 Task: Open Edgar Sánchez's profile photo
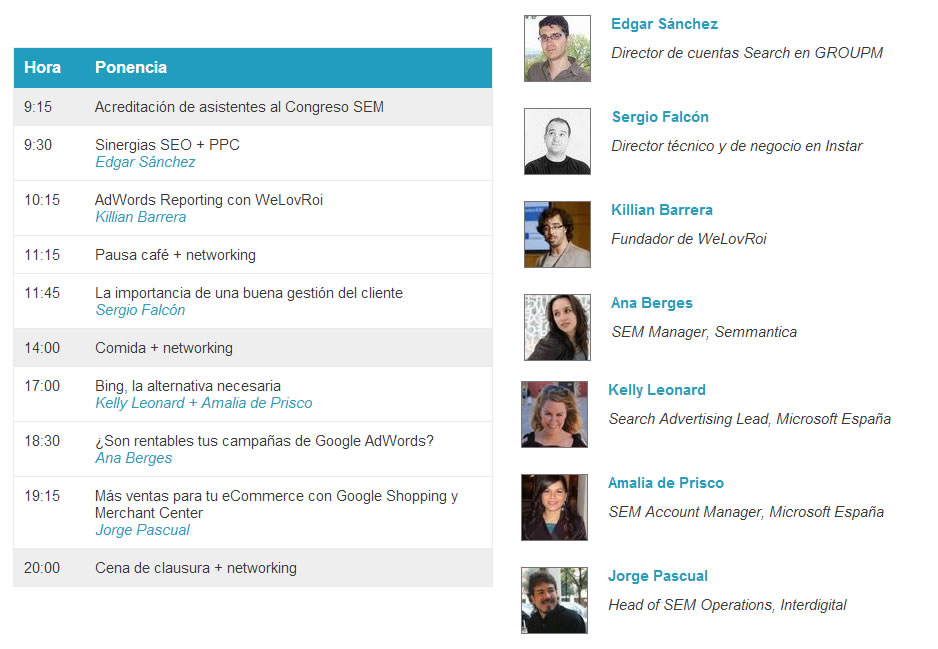(x=557, y=48)
